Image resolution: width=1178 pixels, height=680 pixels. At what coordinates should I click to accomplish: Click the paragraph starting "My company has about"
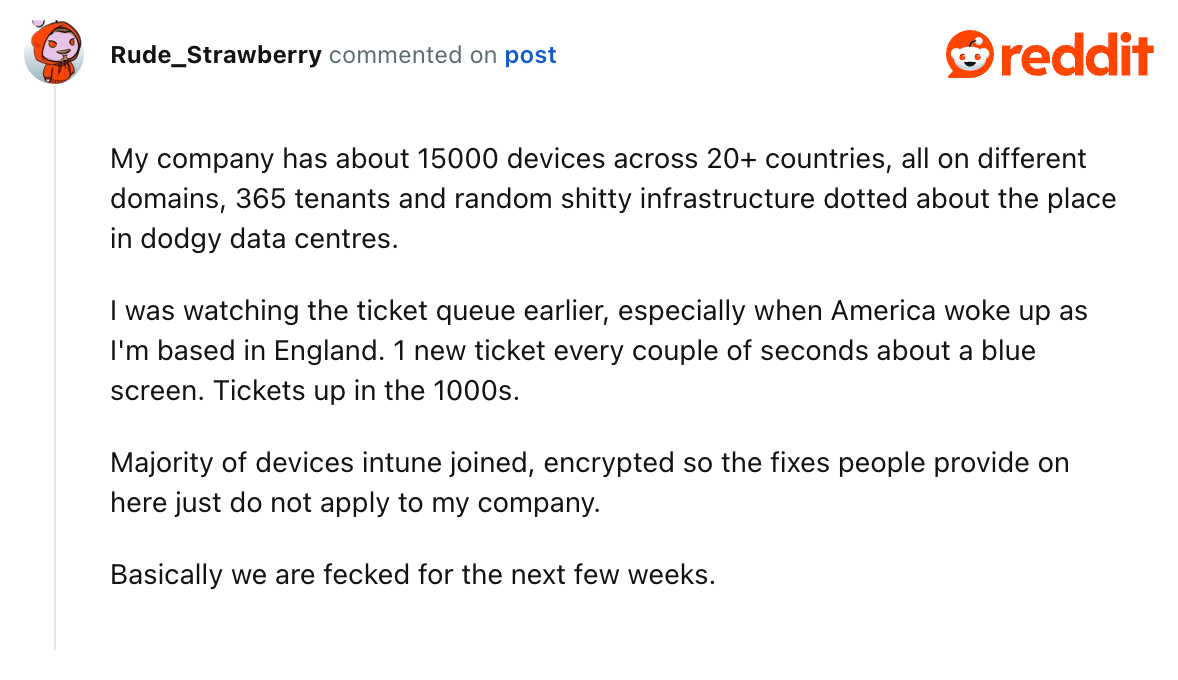click(x=613, y=198)
